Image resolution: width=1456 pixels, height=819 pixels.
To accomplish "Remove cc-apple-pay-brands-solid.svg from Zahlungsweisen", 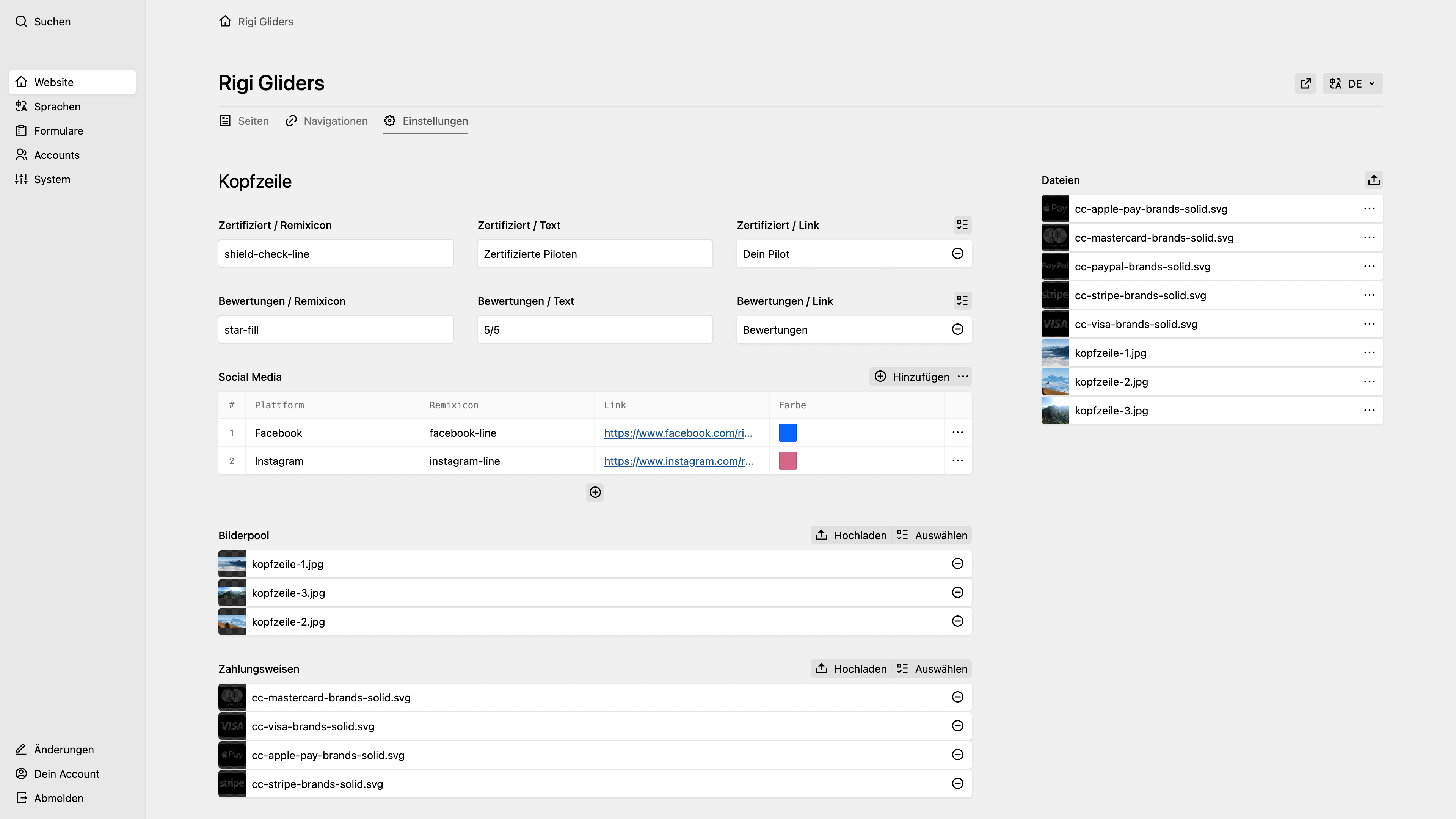I will click(957, 755).
